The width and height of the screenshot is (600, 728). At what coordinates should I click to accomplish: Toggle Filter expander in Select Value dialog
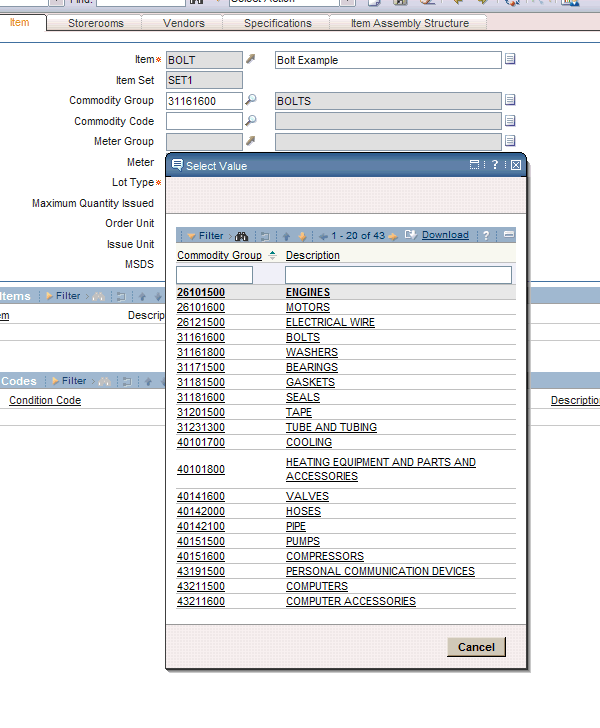pyautogui.click(x=205, y=236)
